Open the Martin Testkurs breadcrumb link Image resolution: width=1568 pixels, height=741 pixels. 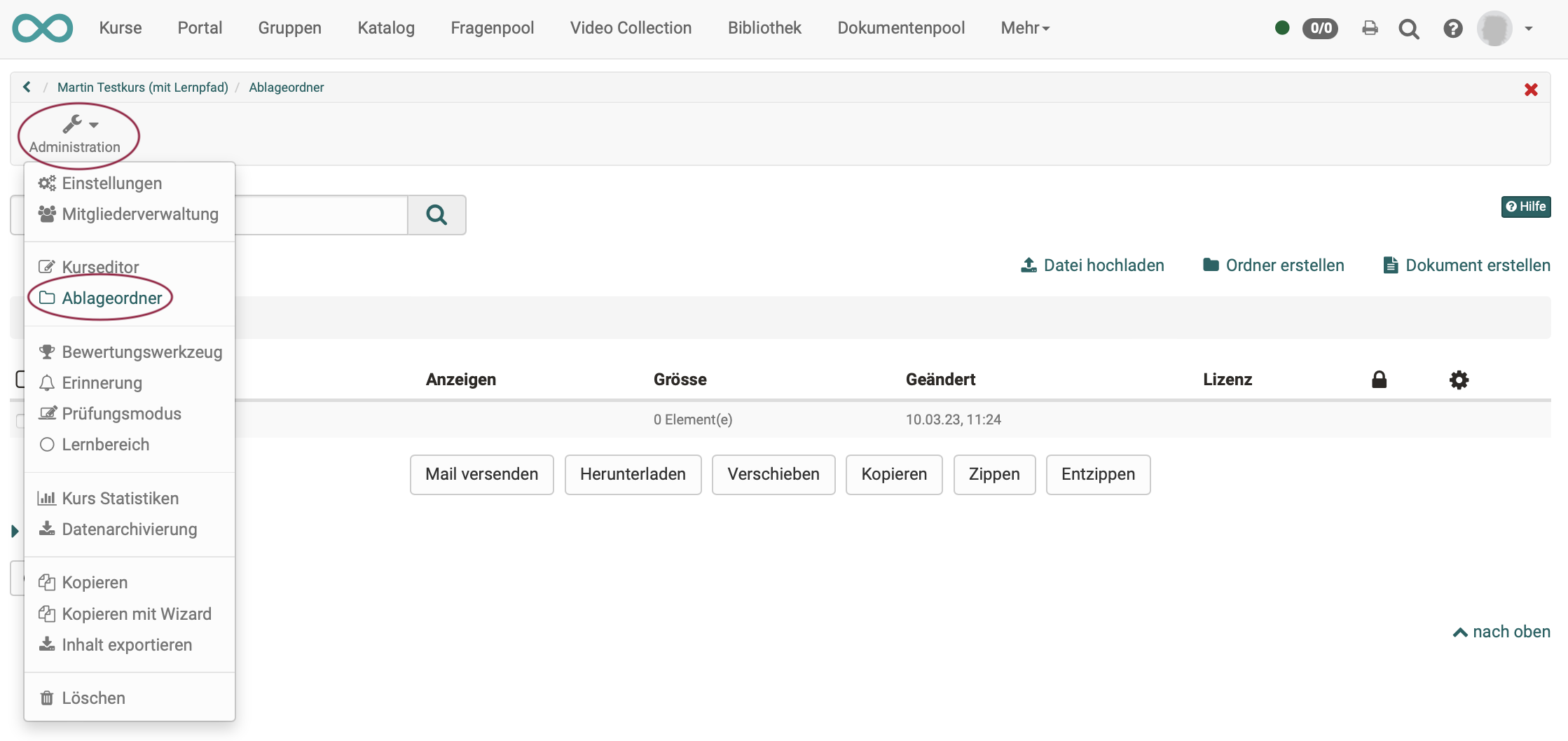coord(142,87)
